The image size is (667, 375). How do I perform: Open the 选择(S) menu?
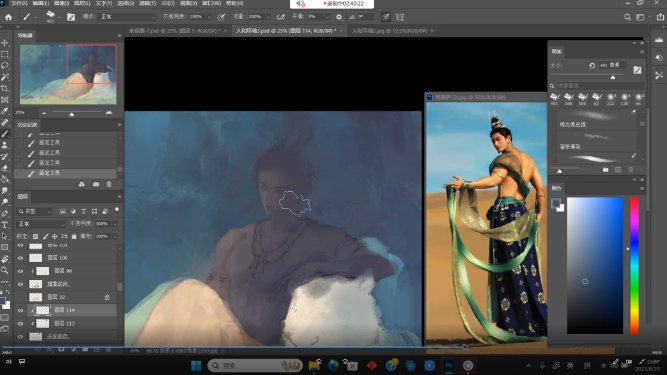point(125,3)
